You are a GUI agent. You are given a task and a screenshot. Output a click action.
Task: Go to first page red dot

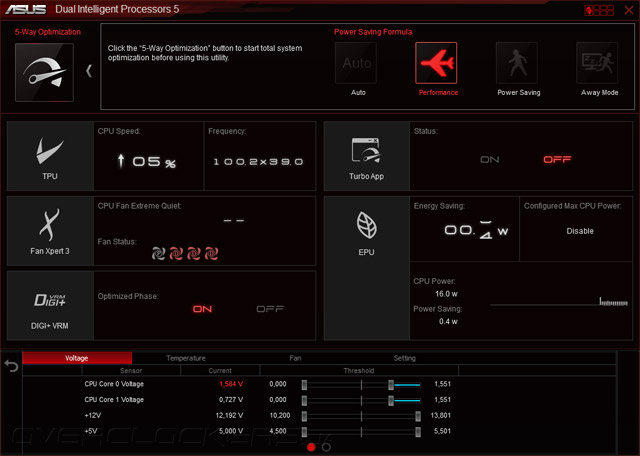(x=311, y=447)
